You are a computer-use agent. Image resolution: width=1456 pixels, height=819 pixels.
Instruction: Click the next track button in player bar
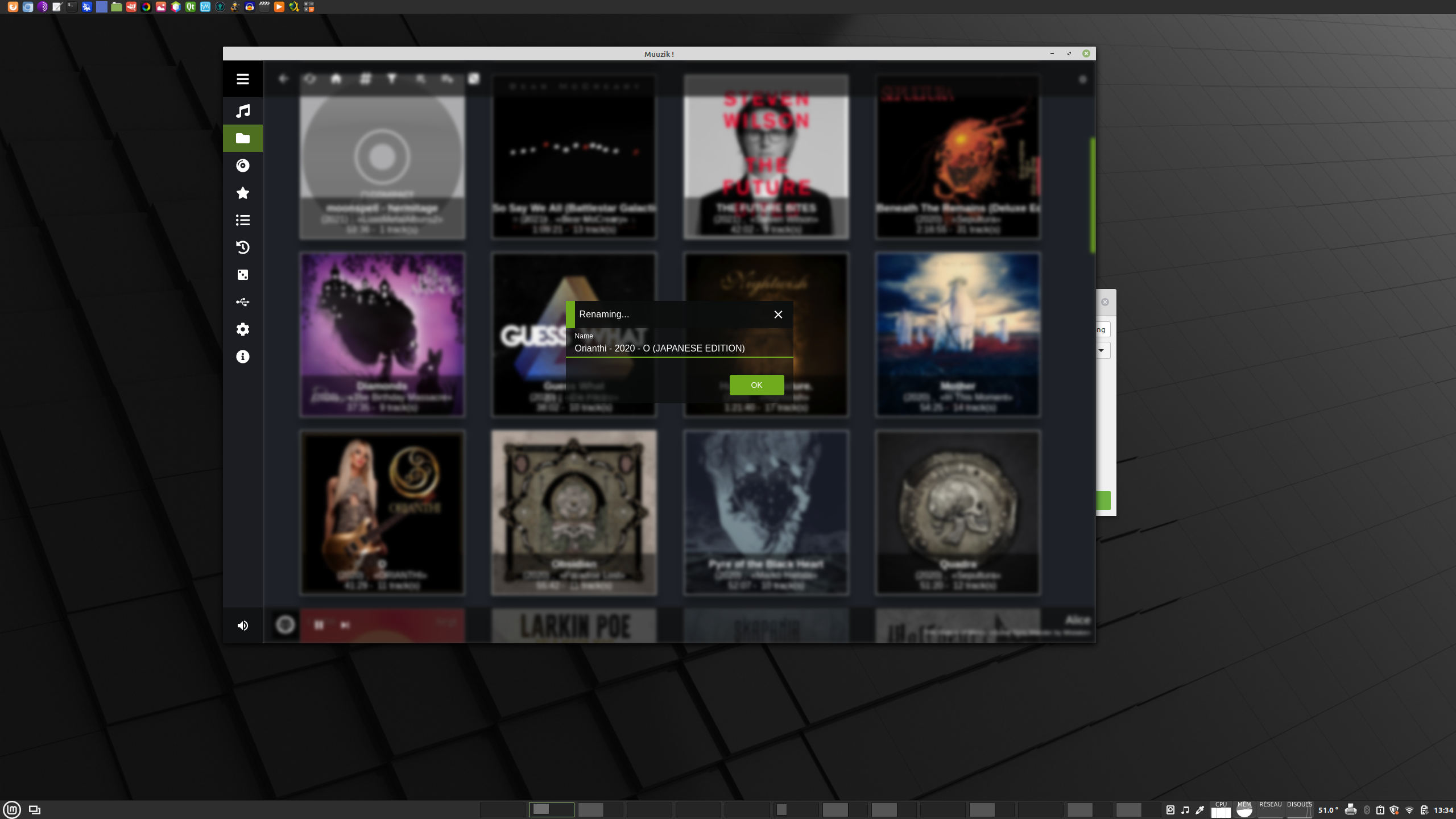tap(345, 625)
